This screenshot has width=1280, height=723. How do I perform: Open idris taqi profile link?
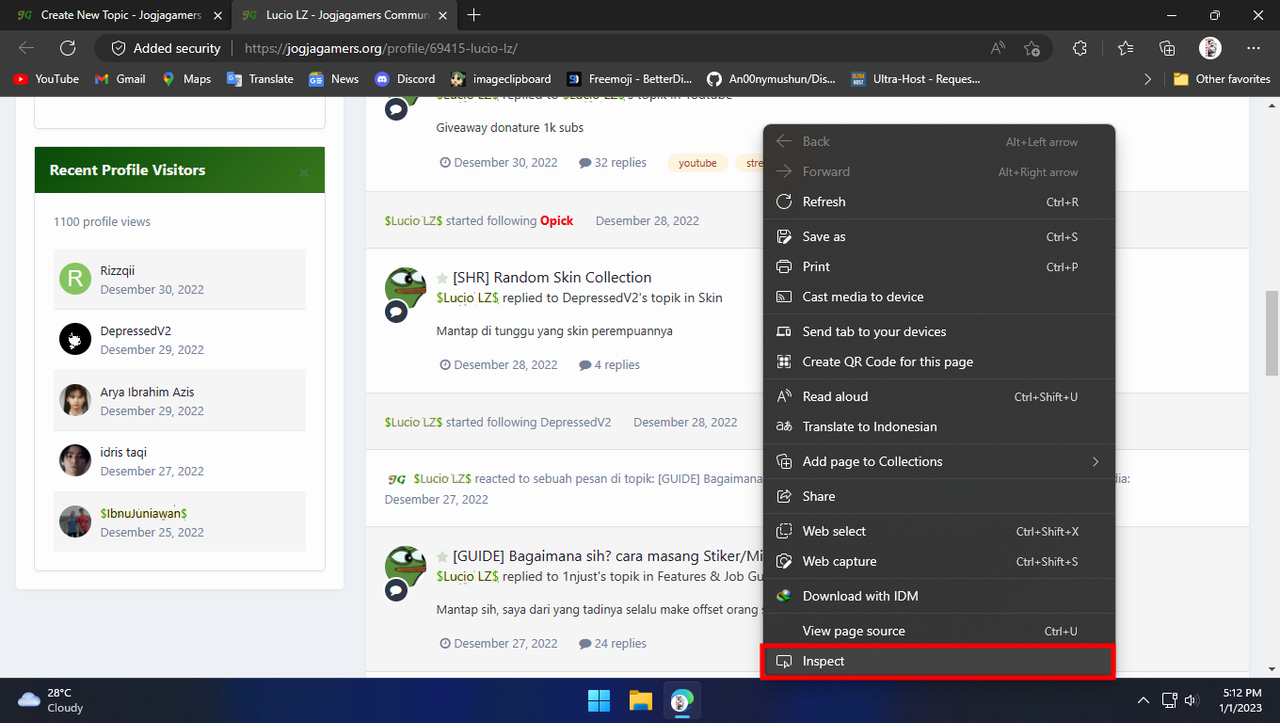coord(123,452)
